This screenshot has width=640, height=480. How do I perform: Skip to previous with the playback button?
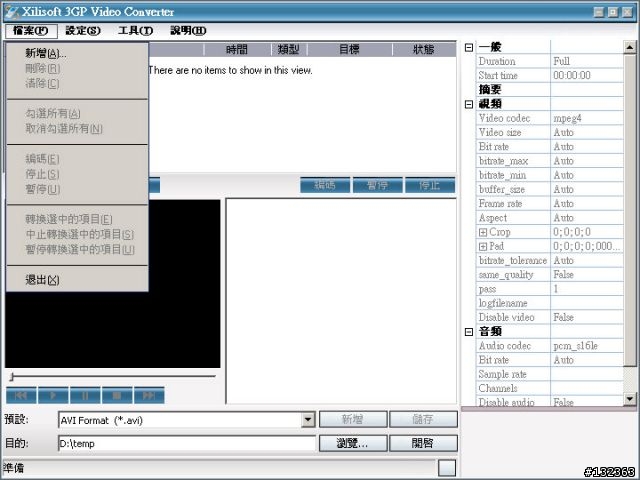(21, 395)
